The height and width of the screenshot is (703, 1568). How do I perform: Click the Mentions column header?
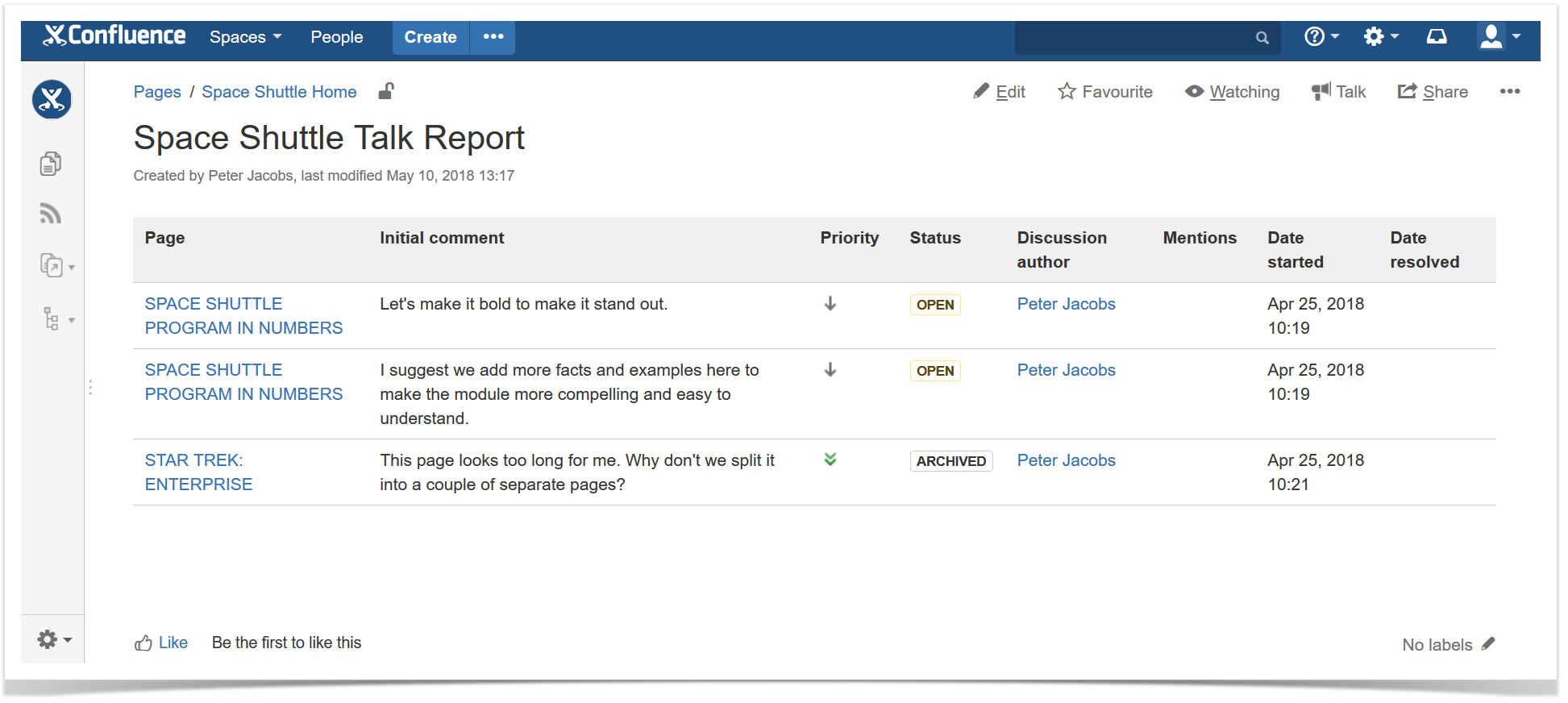coord(1200,238)
